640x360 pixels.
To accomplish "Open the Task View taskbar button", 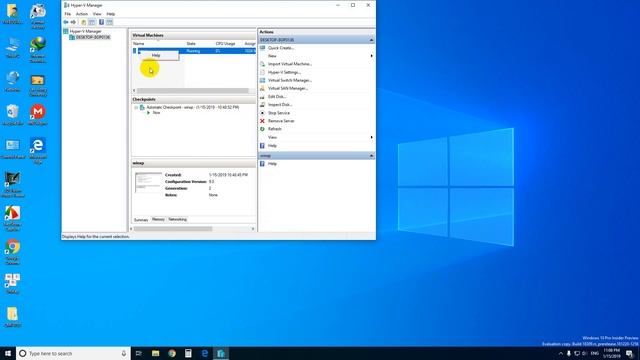I will (x=138, y=353).
